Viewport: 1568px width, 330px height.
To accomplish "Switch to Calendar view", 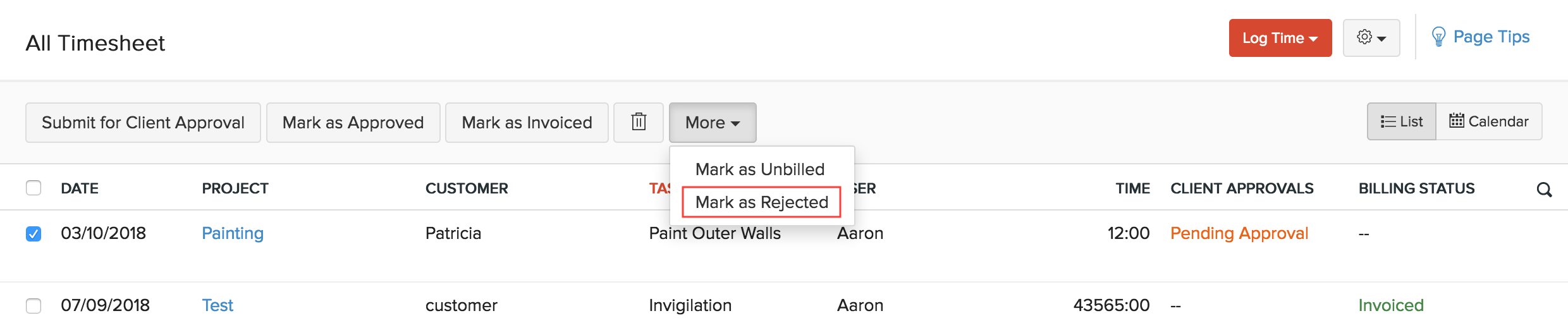I will [x=1489, y=121].
